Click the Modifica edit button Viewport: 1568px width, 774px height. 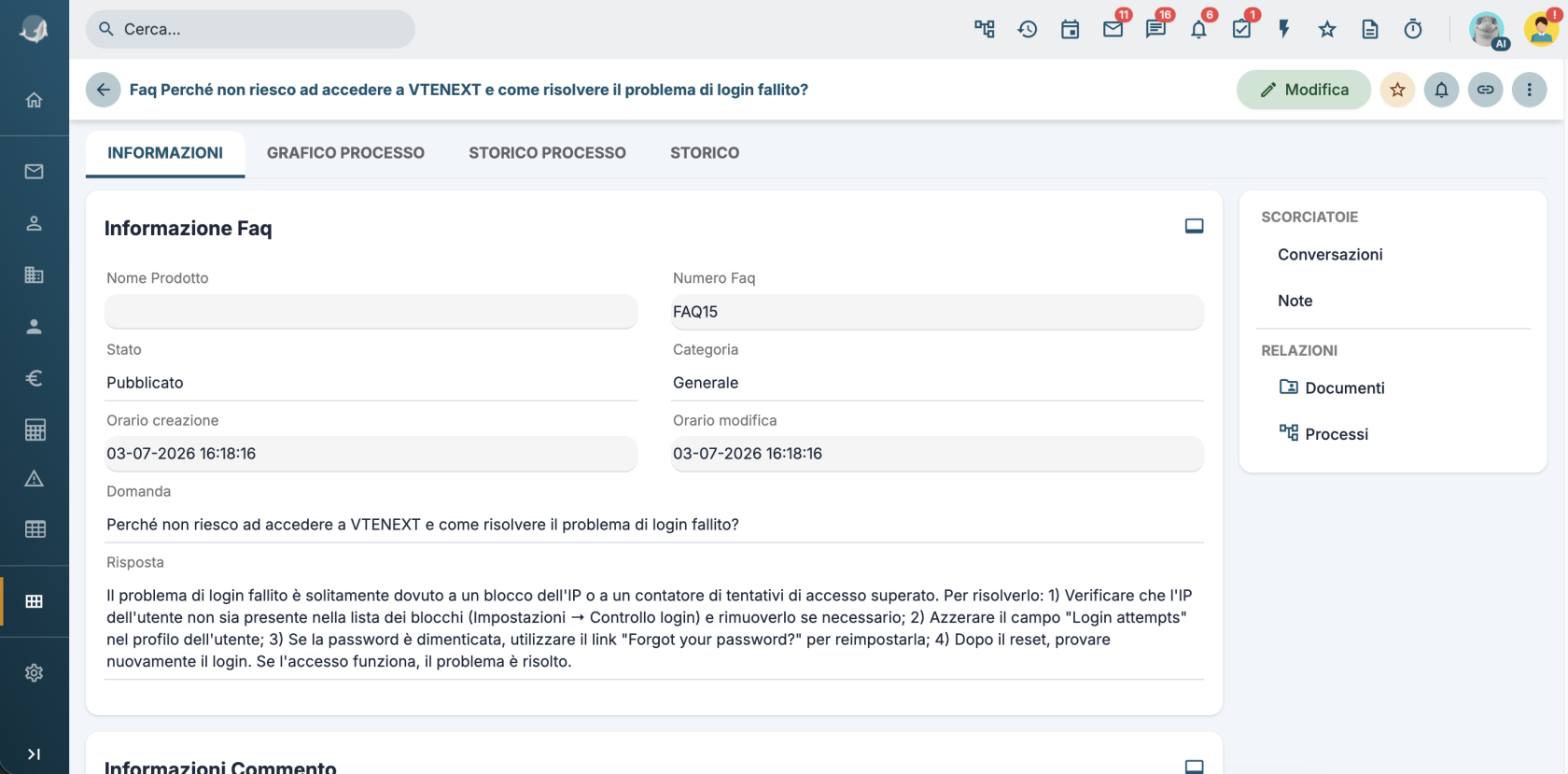point(1304,90)
